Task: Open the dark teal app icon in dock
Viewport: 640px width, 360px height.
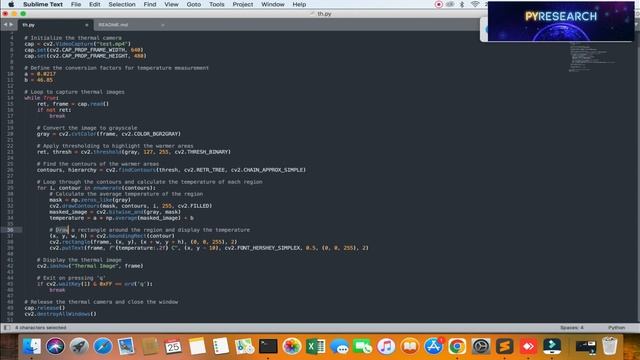Action: (552, 347)
